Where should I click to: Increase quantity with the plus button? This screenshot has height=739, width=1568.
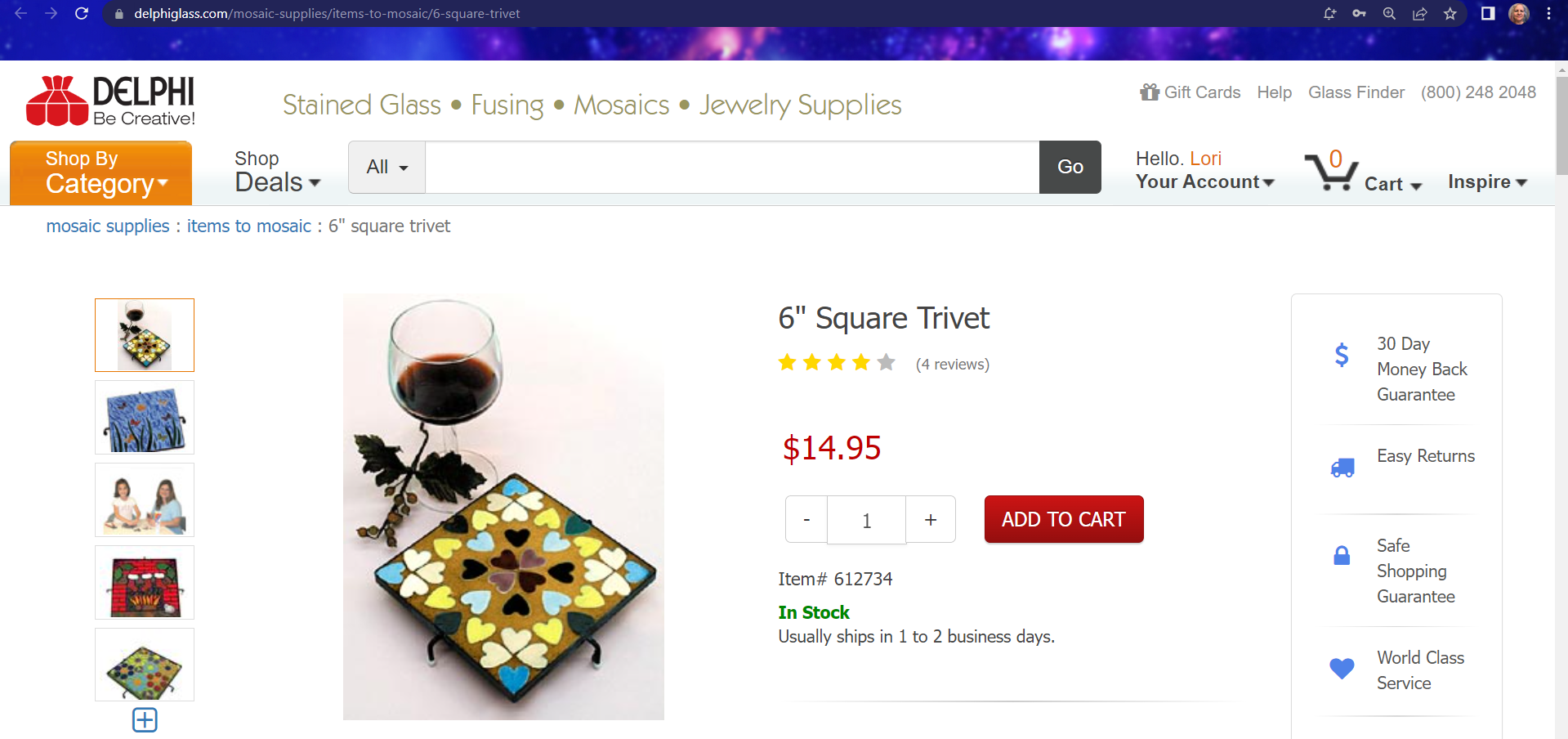[x=931, y=520]
